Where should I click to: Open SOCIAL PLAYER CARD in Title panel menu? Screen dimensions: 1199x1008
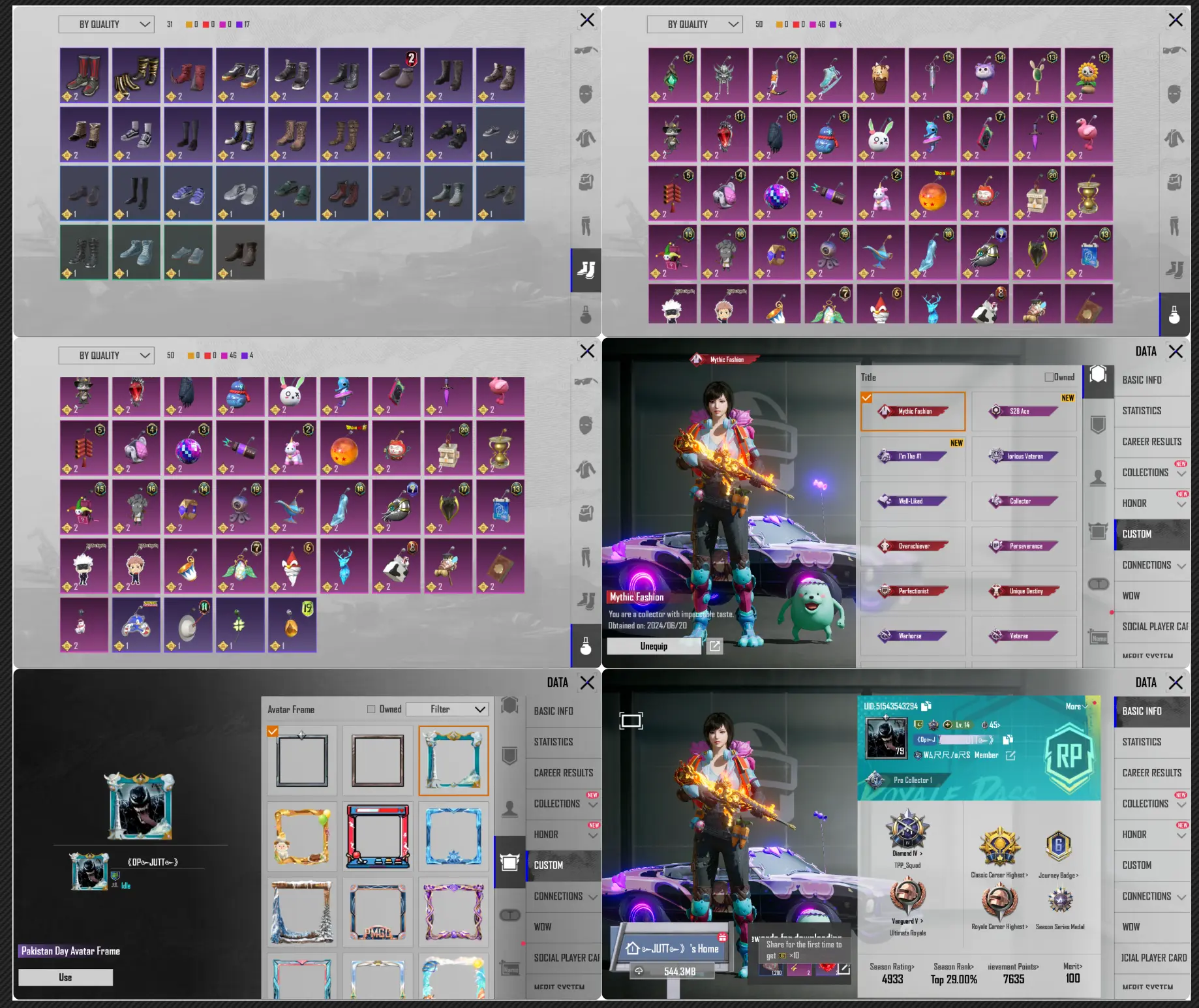coord(1153,626)
